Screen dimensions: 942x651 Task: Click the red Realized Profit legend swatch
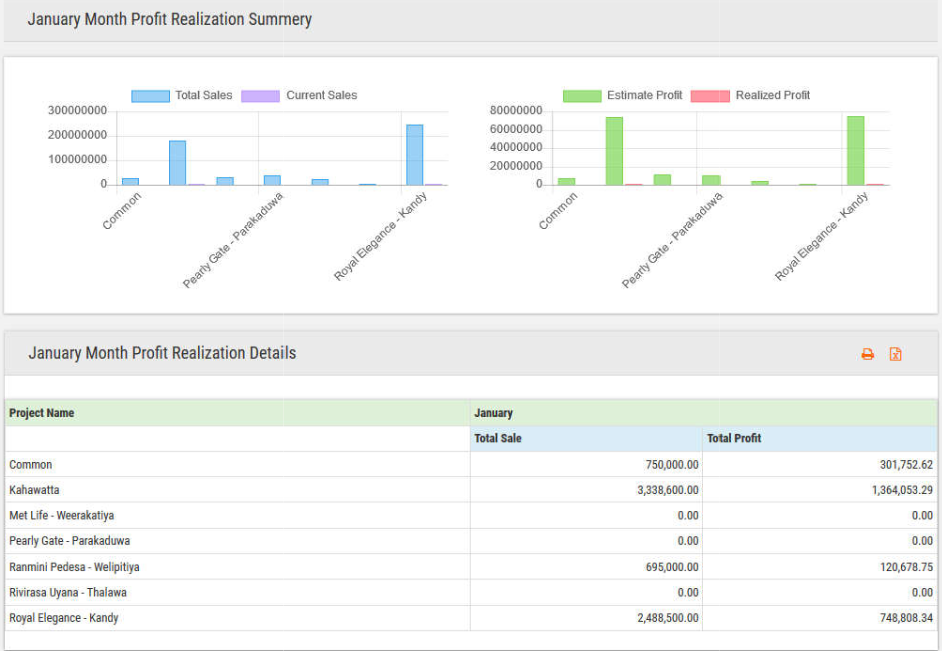point(711,96)
